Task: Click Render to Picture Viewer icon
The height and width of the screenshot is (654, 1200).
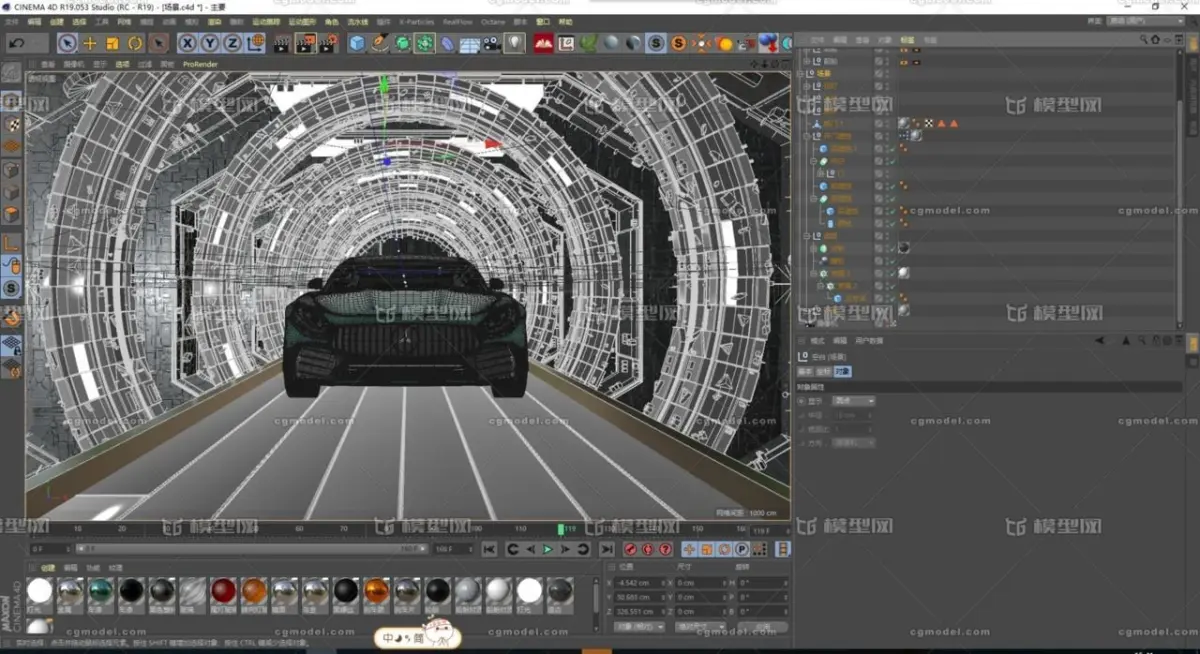Action: point(305,43)
